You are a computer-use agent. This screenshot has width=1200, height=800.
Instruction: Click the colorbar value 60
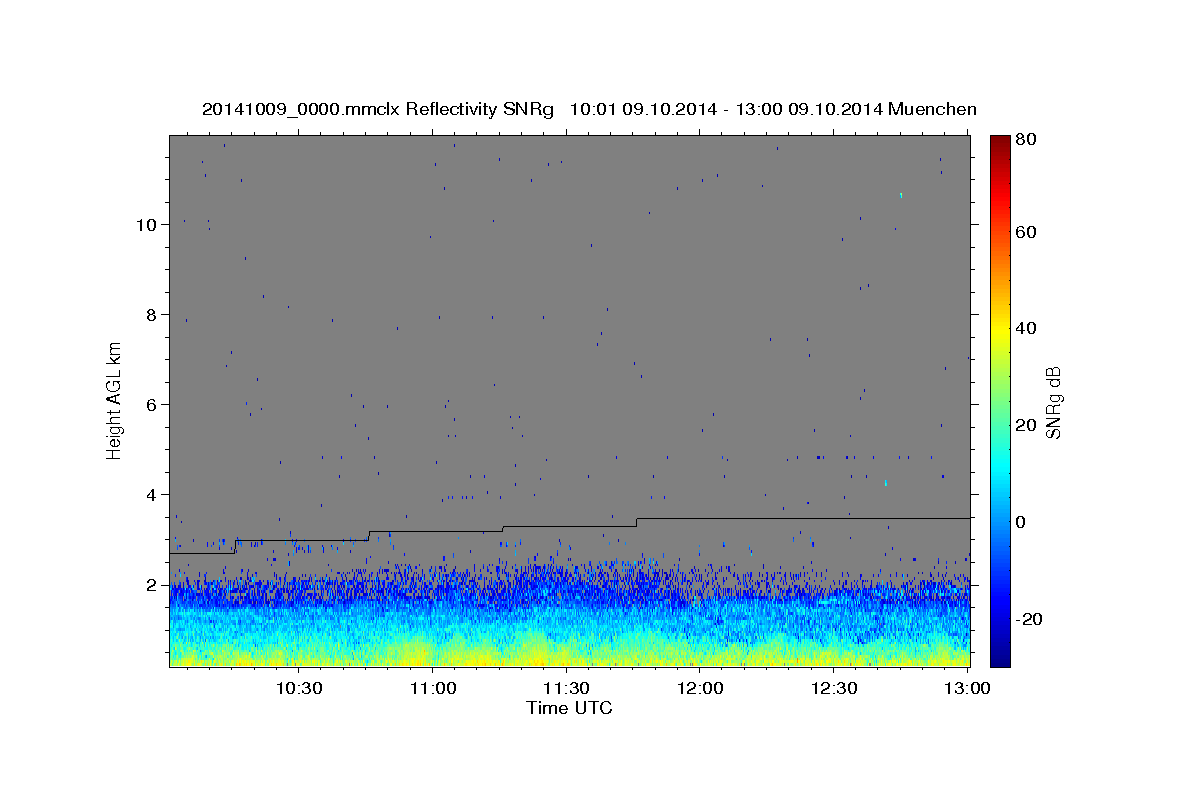(1025, 232)
